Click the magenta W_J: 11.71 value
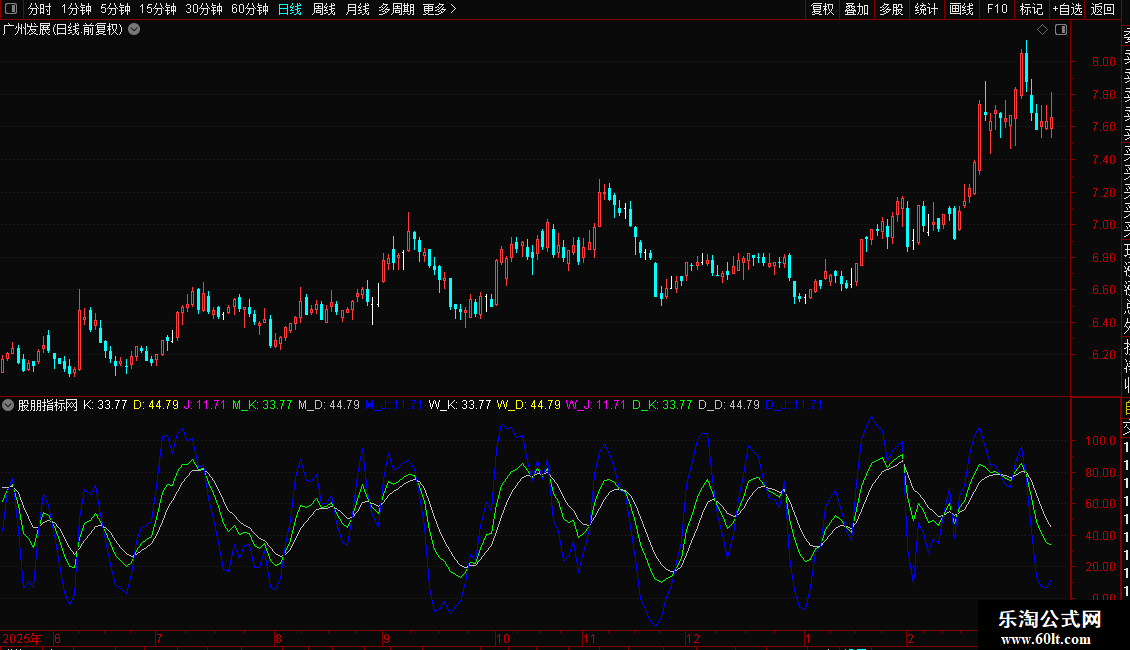This screenshot has width=1130, height=650. coord(595,405)
